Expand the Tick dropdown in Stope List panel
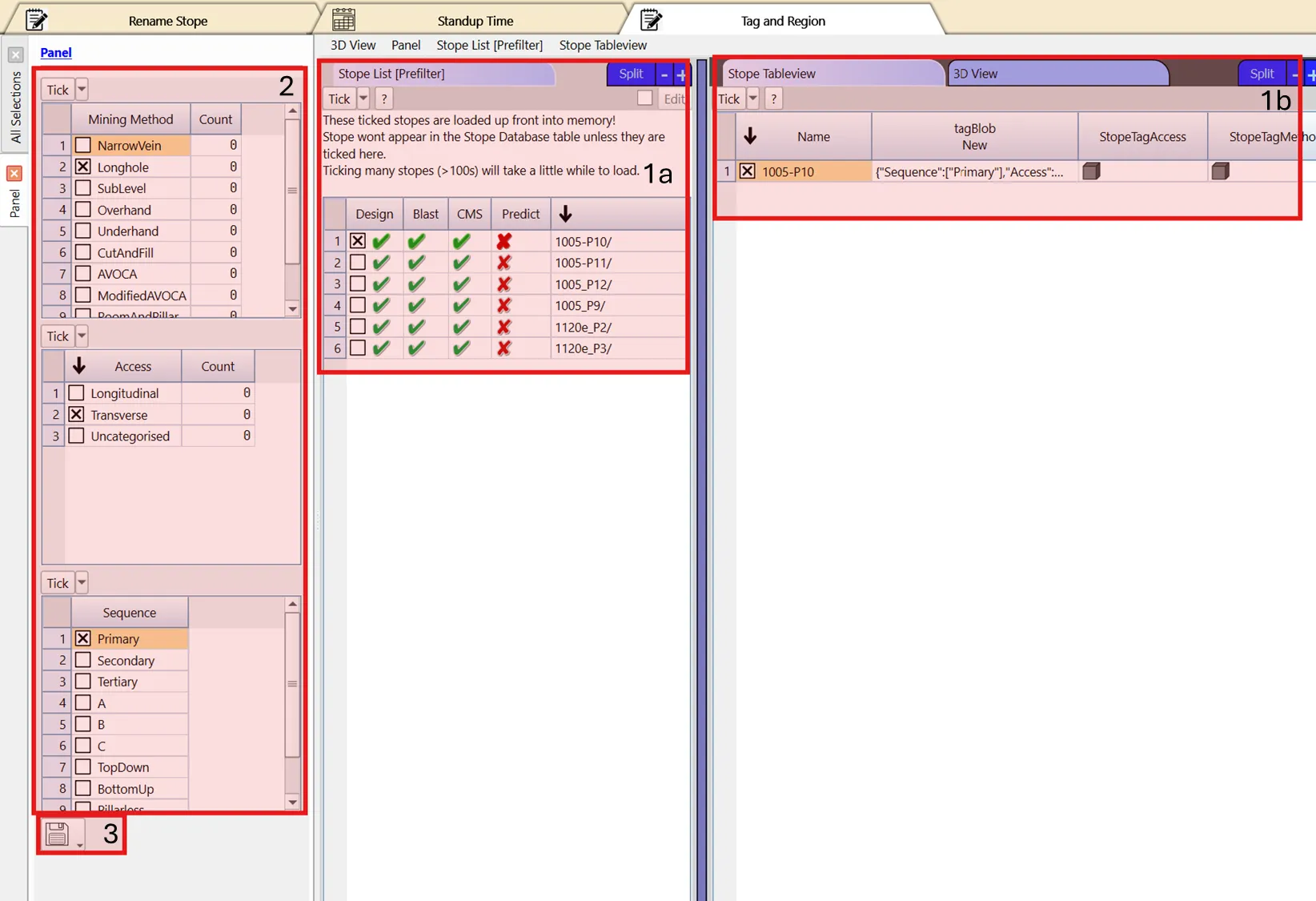1316x901 pixels. click(363, 99)
